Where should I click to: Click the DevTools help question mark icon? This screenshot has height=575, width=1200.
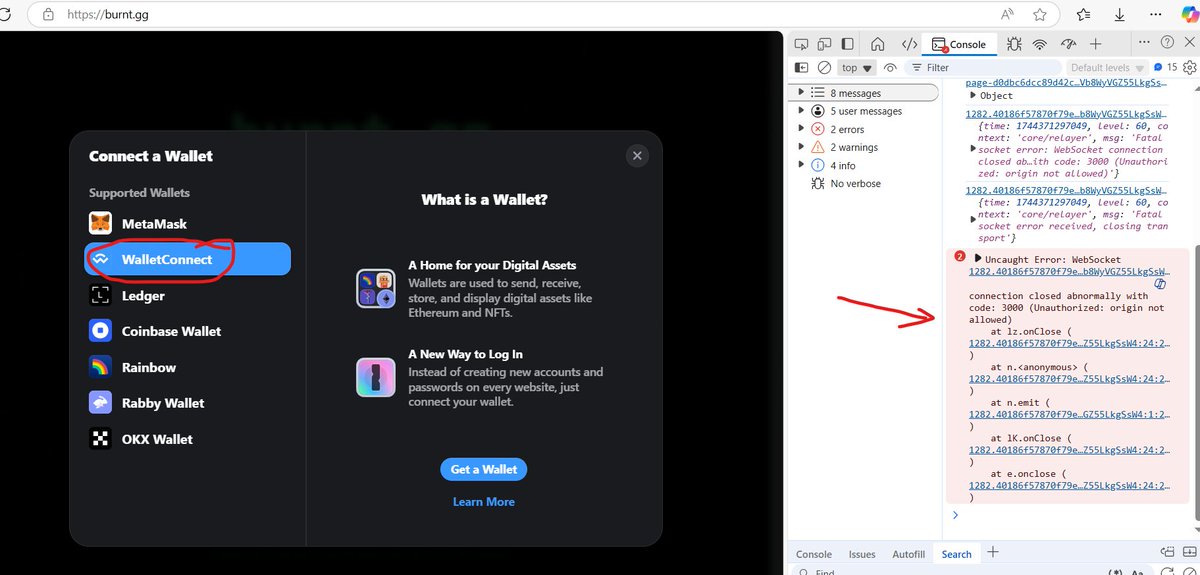pos(1167,43)
